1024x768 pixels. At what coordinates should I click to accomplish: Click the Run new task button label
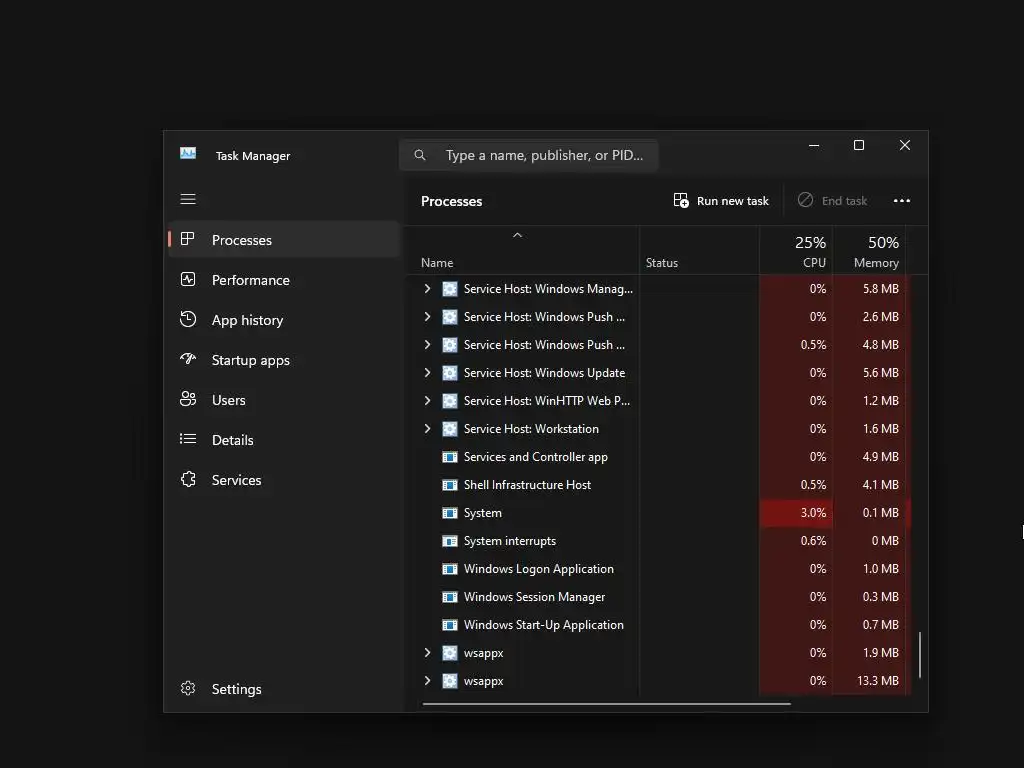733,201
